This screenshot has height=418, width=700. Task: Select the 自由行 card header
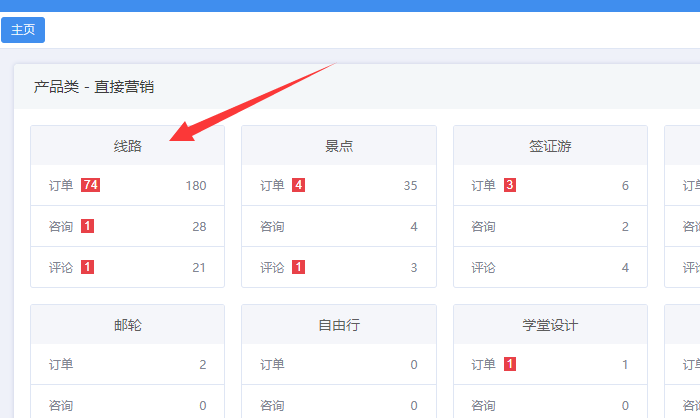click(x=339, y=325)
